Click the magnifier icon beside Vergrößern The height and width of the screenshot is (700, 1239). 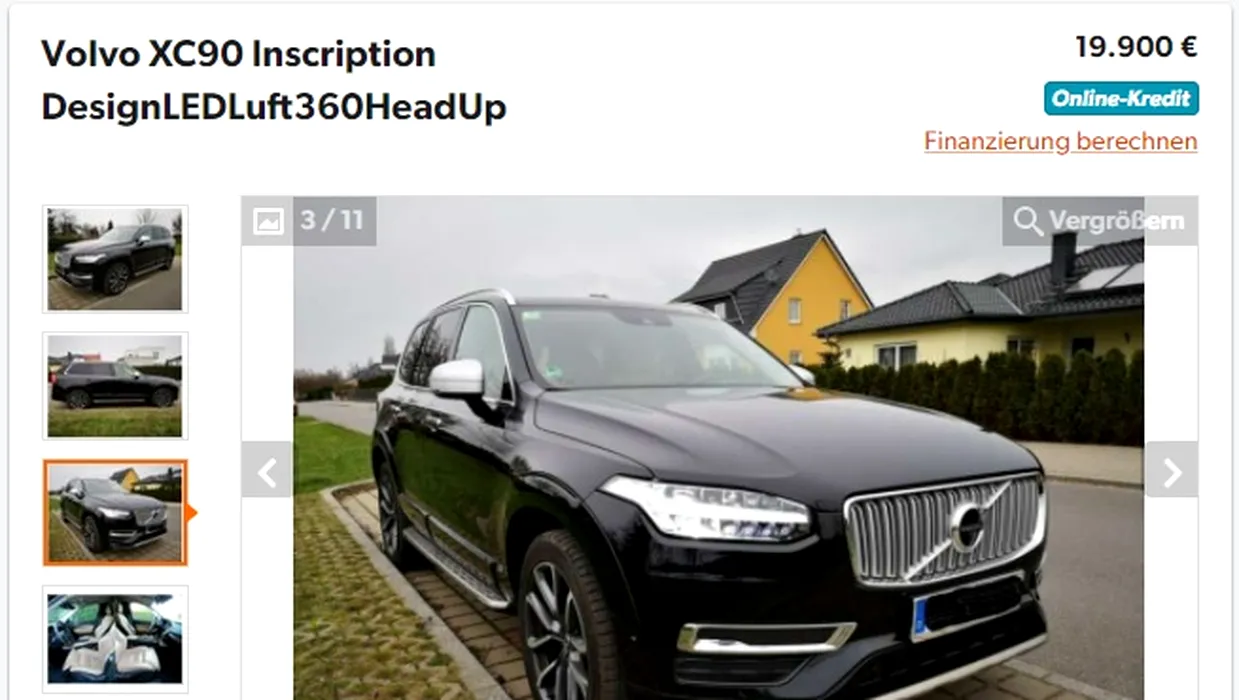point(1027,221)
